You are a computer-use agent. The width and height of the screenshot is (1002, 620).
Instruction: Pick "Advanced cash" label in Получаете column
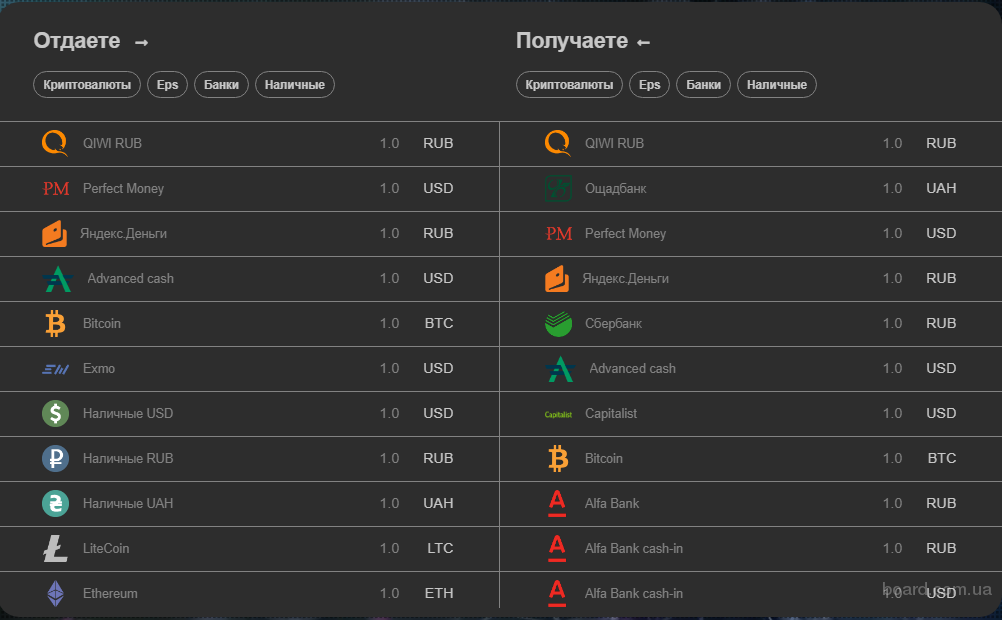point(633,369)
